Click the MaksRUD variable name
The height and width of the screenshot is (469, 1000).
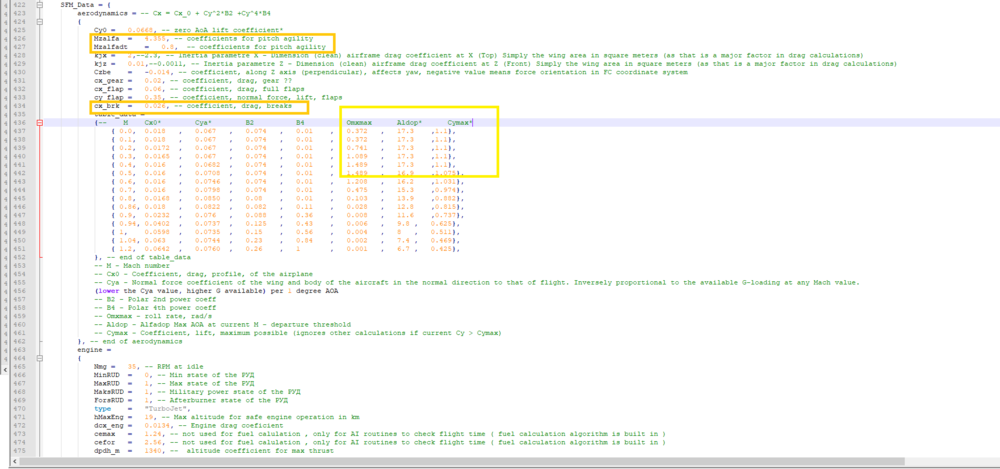pos(108,392)
